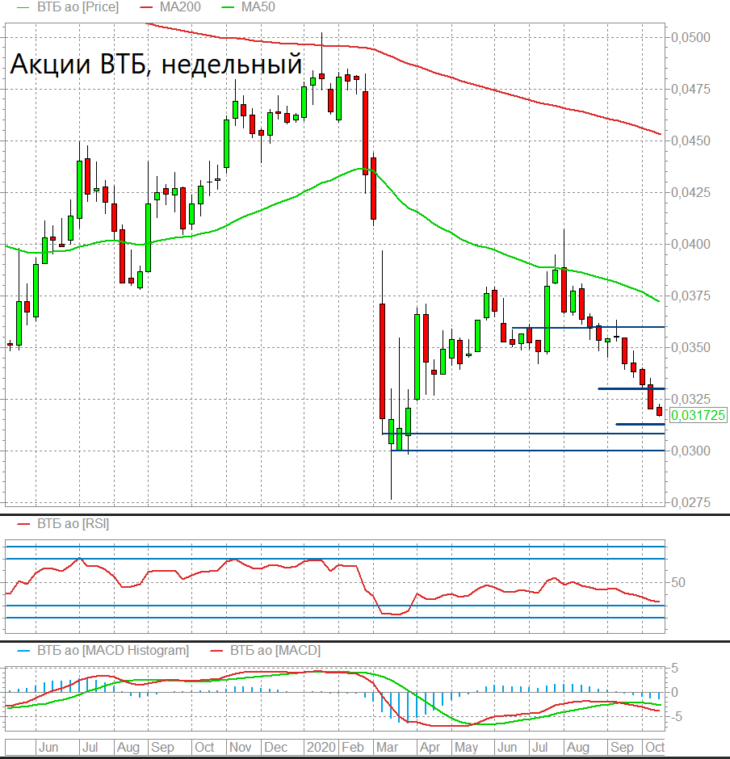
Task: Click the chart title Акции ВТБ, недельный
Action: (x=156, y=64)
